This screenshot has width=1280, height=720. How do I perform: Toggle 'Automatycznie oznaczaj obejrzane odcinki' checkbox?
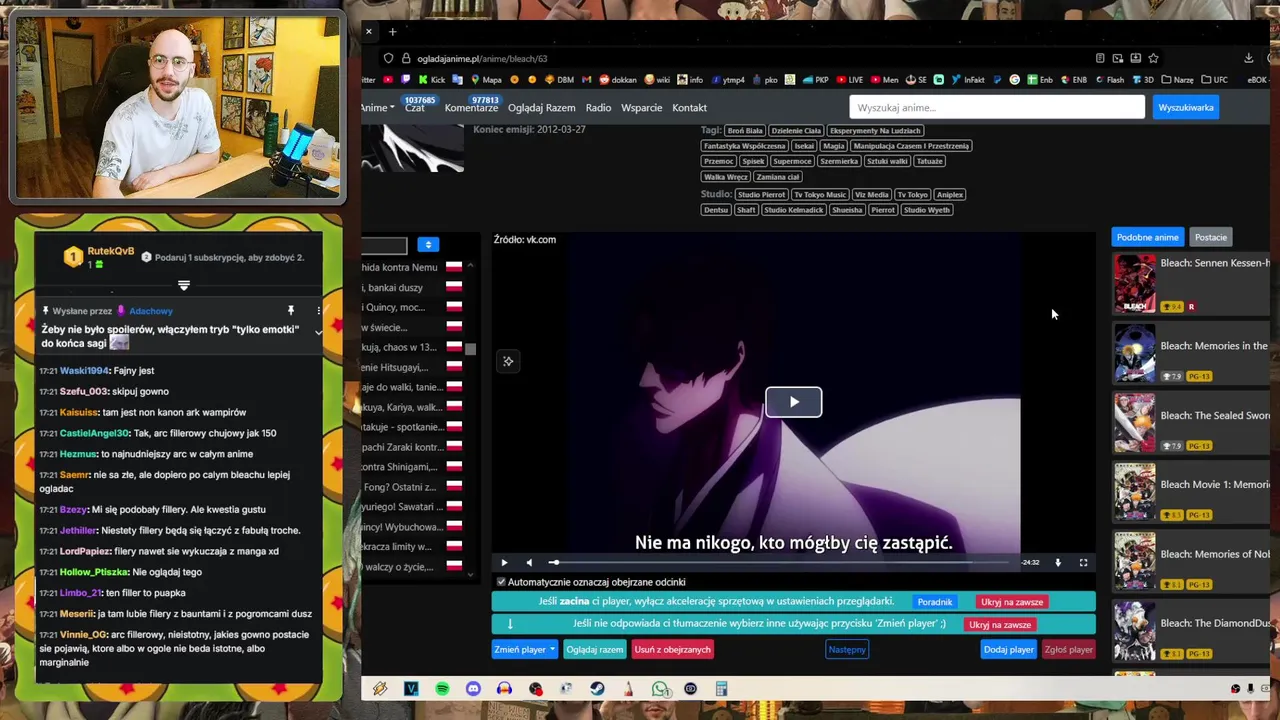tap(501, 582)
